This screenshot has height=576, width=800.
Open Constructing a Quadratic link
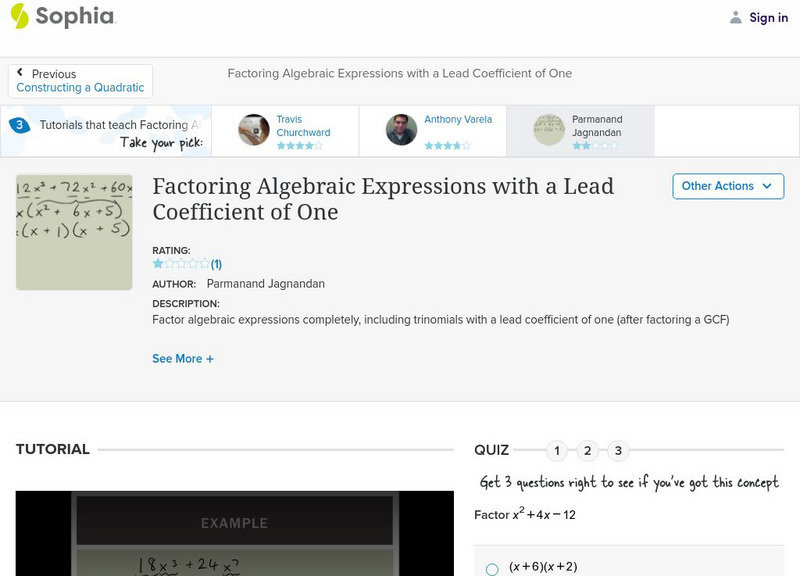80,88
